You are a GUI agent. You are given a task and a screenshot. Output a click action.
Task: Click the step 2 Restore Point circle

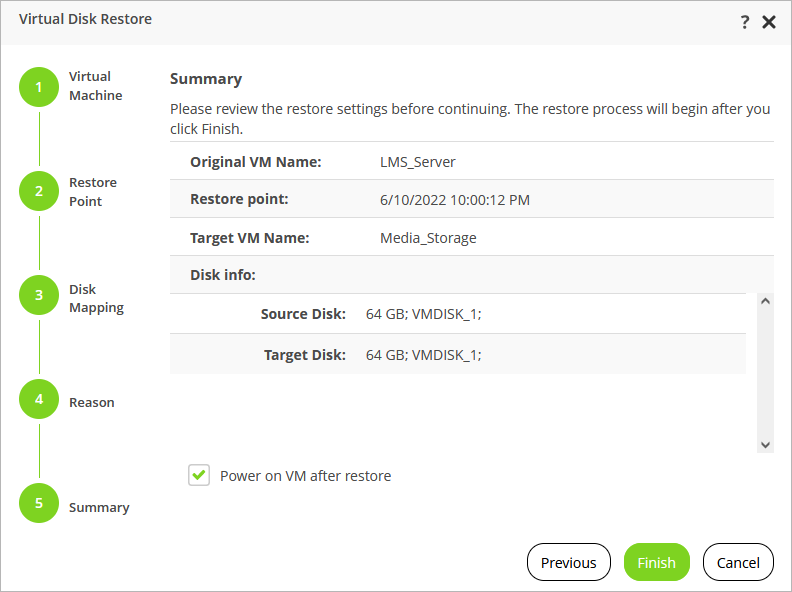pyautogui.click(x=39, y=191)
